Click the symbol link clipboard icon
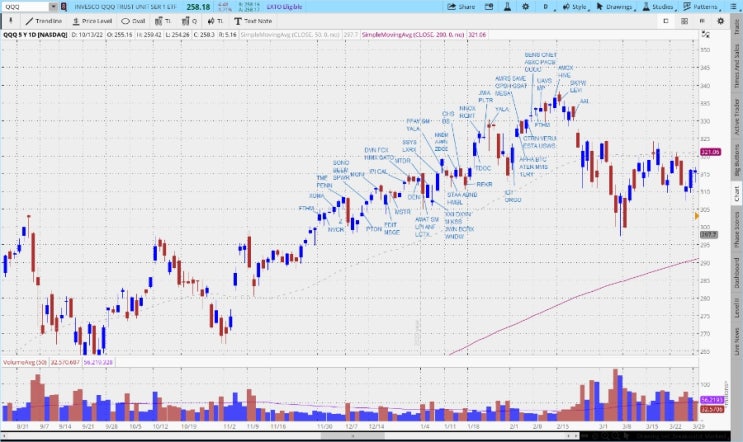The image size is (743, 442). (x=64, y=7)
